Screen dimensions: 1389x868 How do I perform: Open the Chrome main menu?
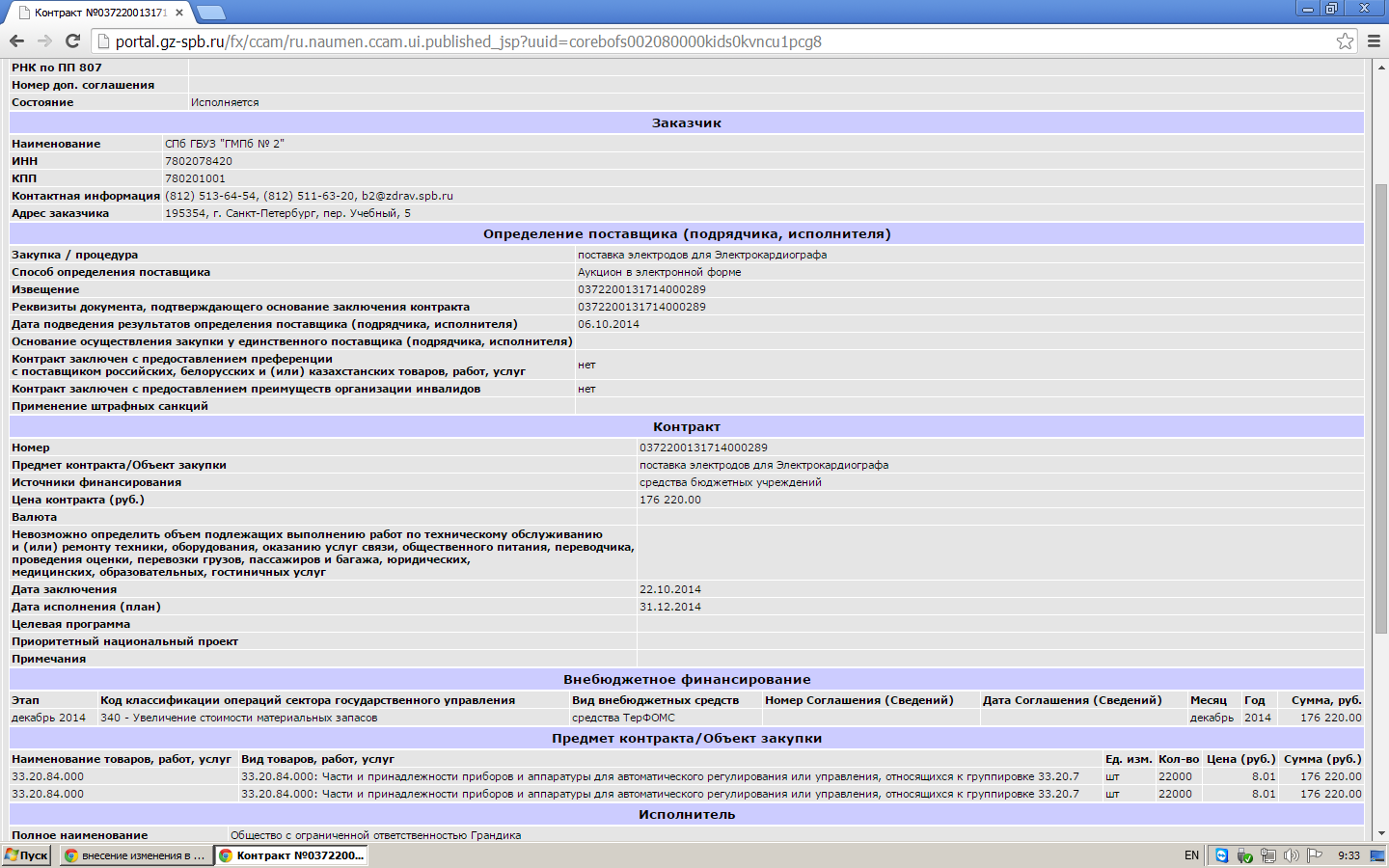tap(1374, 41)
